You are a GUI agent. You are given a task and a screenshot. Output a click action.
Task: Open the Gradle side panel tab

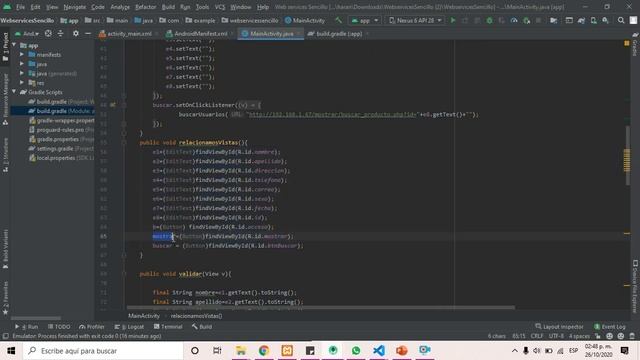[x=635, y=45]
